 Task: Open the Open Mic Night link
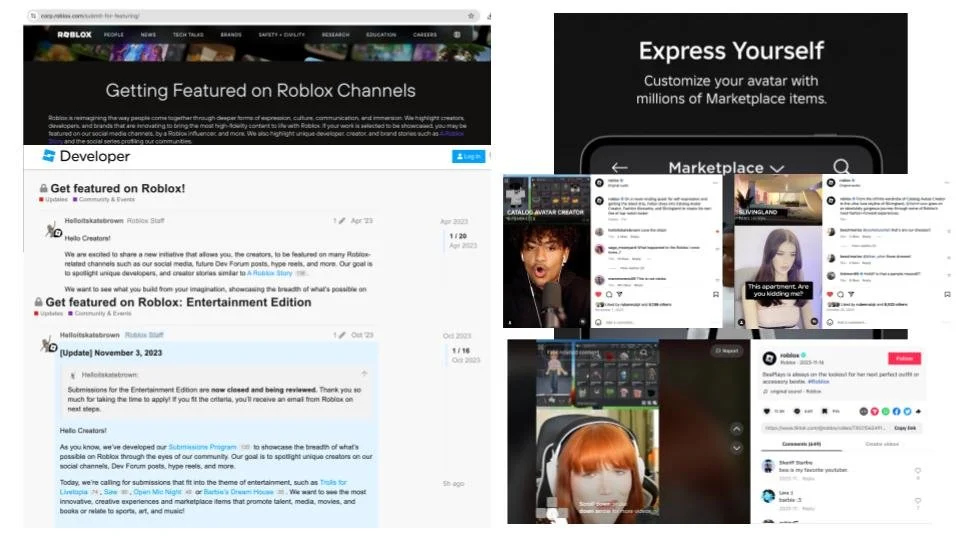tap(157, 492)
